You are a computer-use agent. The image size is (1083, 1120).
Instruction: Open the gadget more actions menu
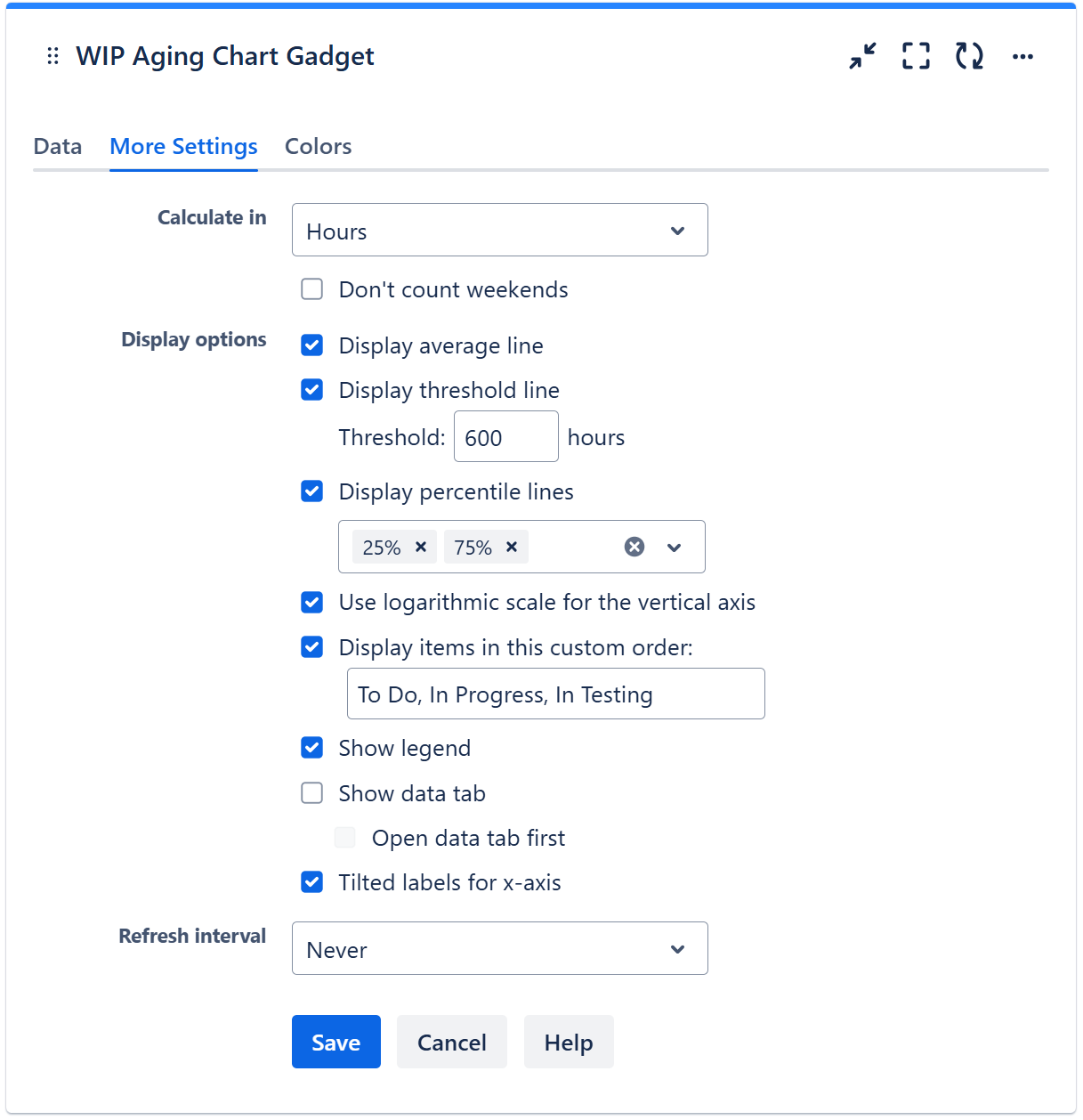pyautogui.click(x=1022, y=56)
